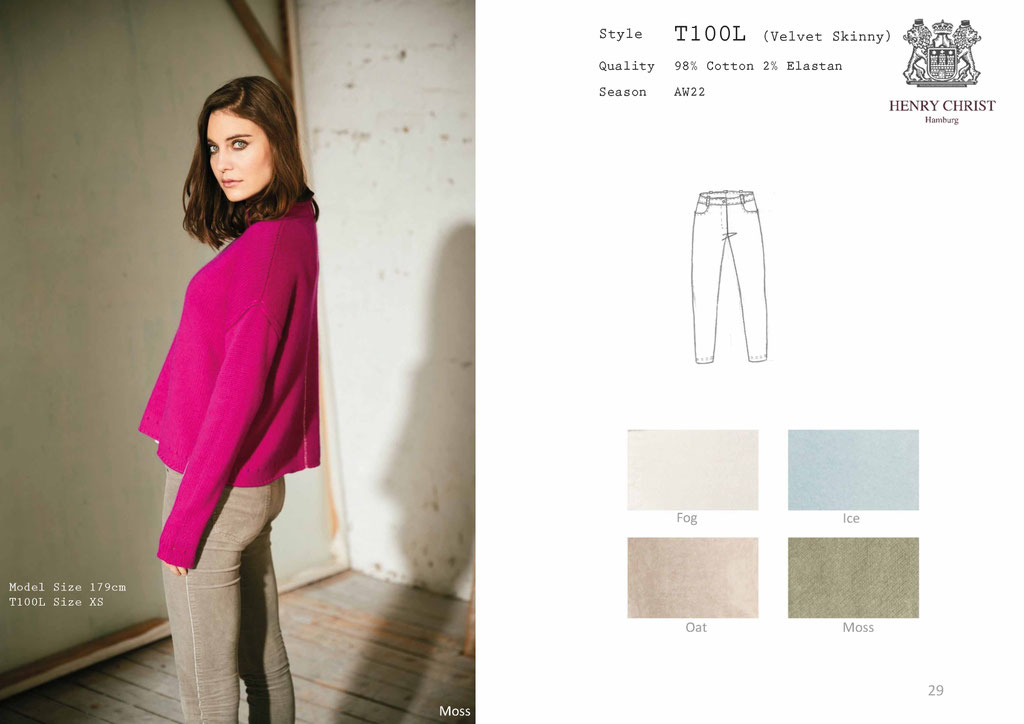
Task: Select the Fog color swatch
Action: pos(693,469)
